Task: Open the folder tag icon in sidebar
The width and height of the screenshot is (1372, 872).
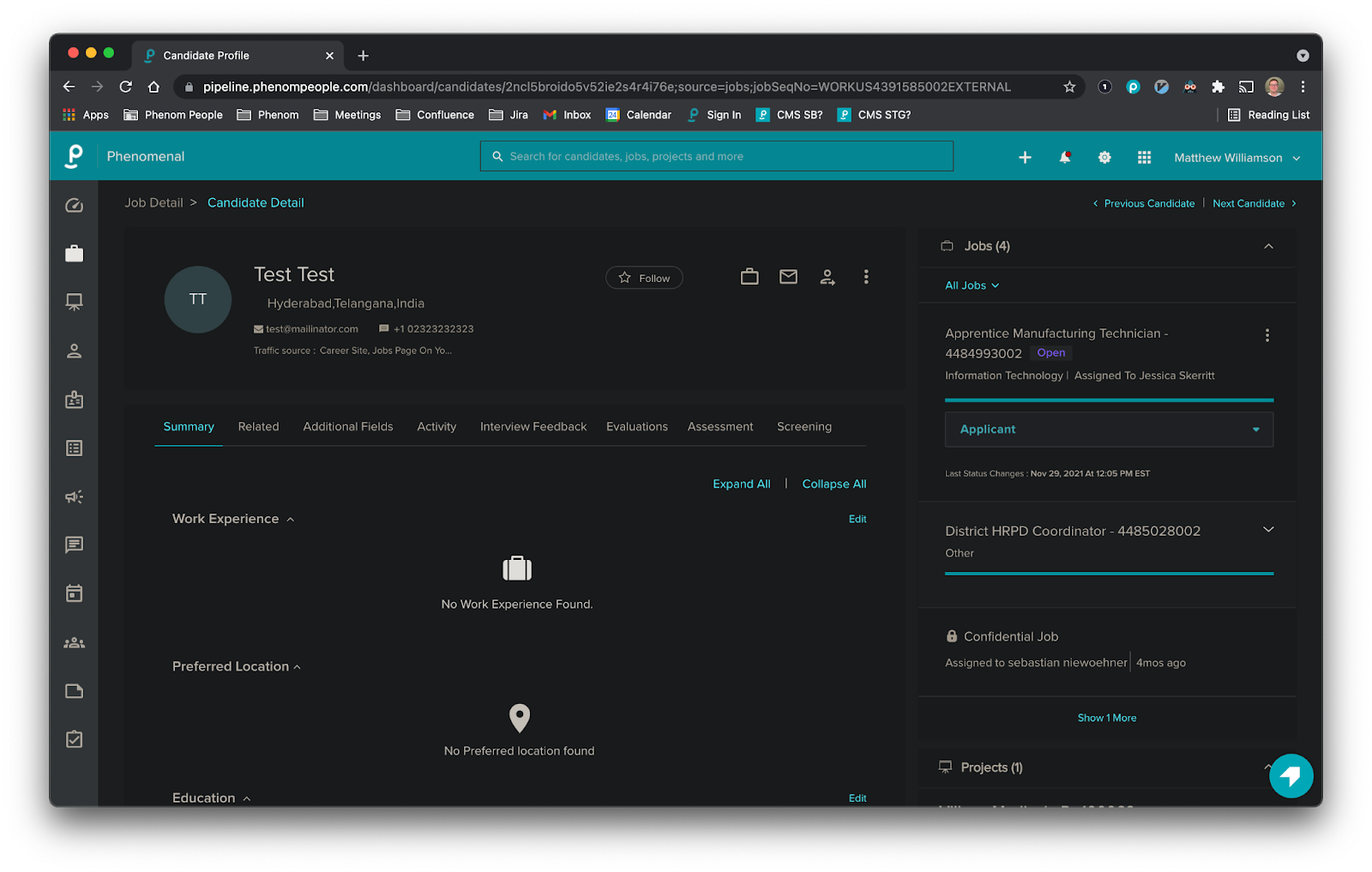Action: click(75, 691)
